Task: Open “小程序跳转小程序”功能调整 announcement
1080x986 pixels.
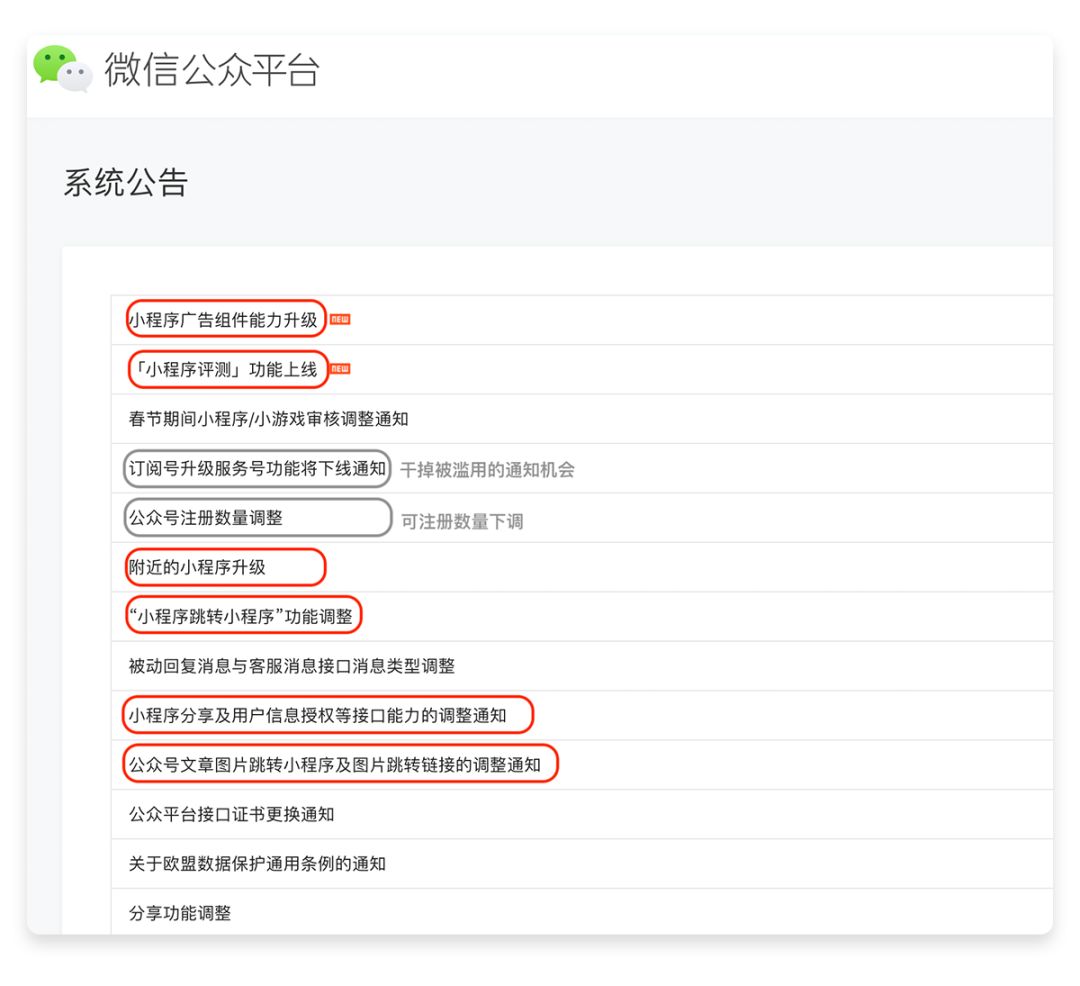Action: tap(240, 616)
